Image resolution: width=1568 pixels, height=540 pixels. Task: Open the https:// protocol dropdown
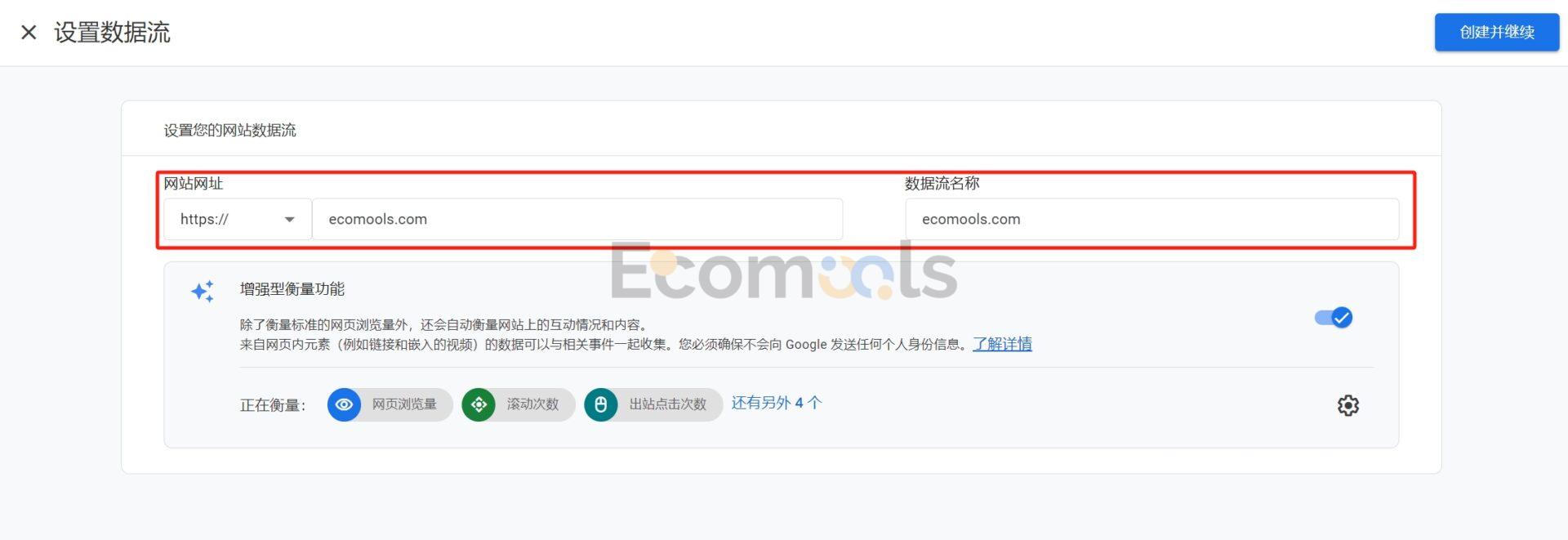[x=238, y=219]
